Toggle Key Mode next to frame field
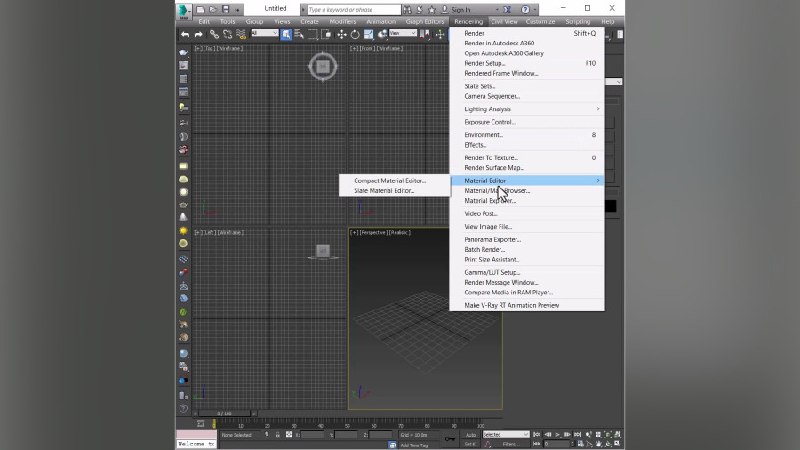Image resolution: width=800 pixels, height=450 pixels. [x=536, y=444]
